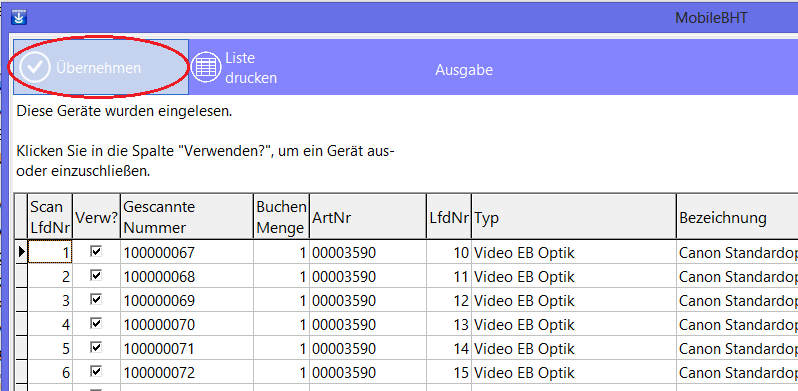Select the LfdNr cell showing 15
Viewport: 798px width, 391px height.
click(x=448, y=372)
